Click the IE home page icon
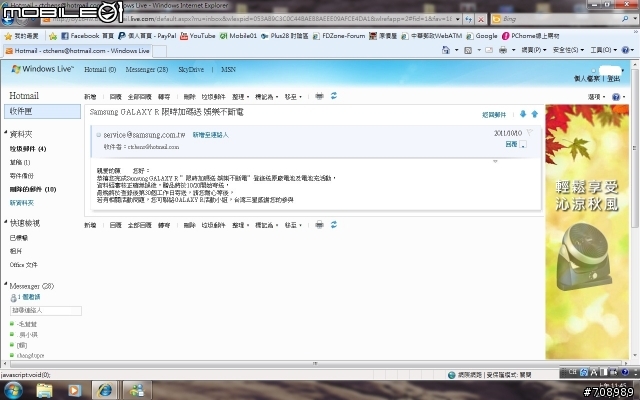 pos(446,50)
